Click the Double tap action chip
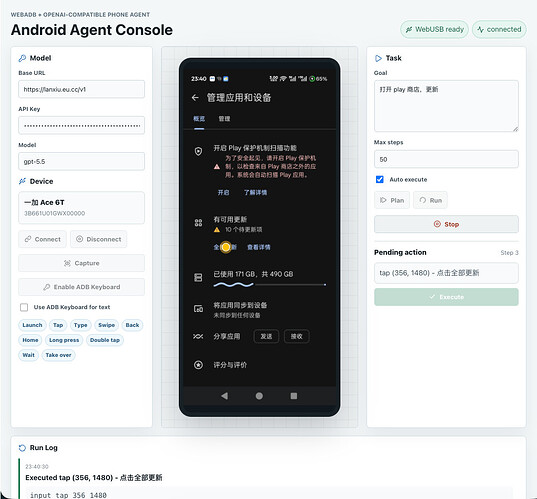The height and width of the screenshot is (499, 537). (x=105, y=340)
